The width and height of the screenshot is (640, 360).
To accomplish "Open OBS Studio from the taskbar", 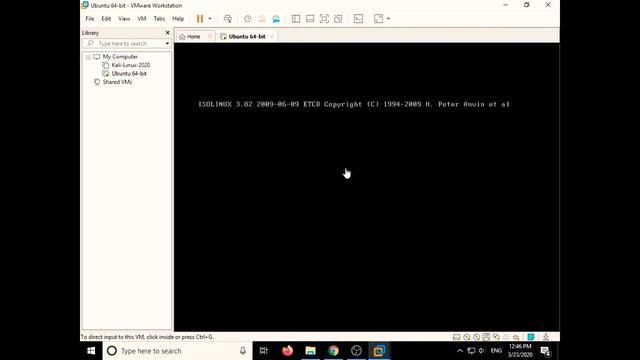I will coord(356,351).
